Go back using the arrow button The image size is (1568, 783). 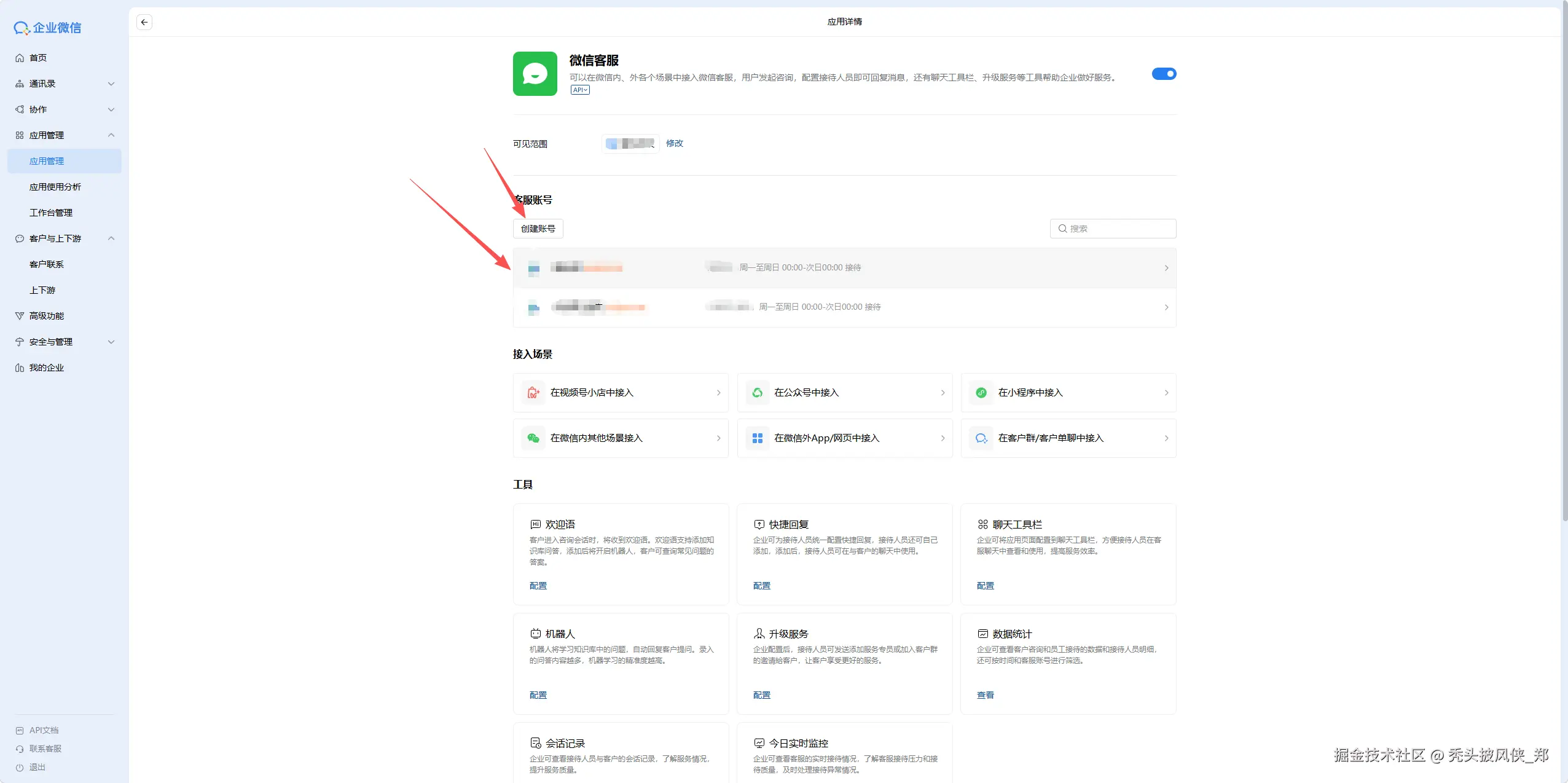[x=144, y=22]
